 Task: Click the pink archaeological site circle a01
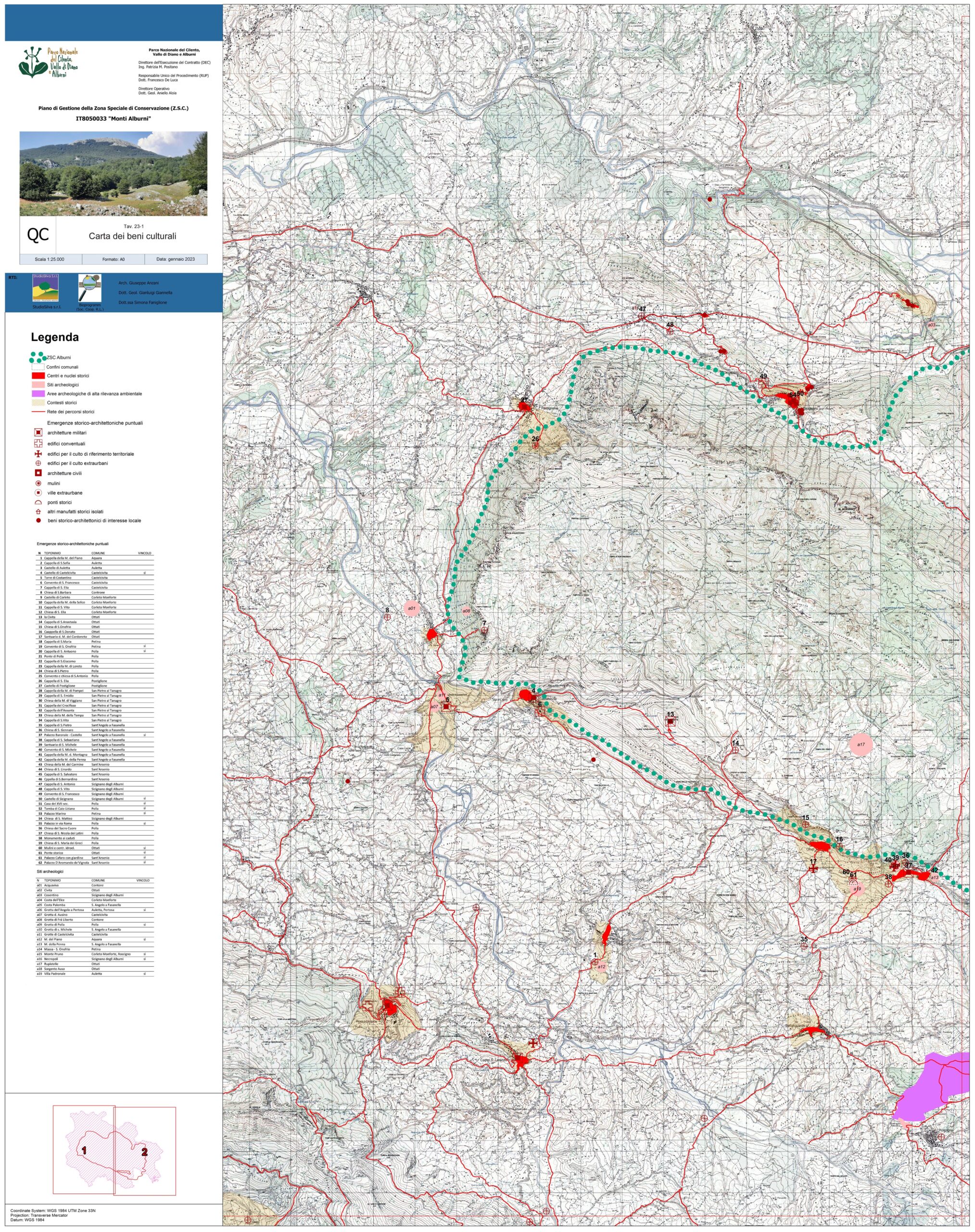click(x=412, y=608)
